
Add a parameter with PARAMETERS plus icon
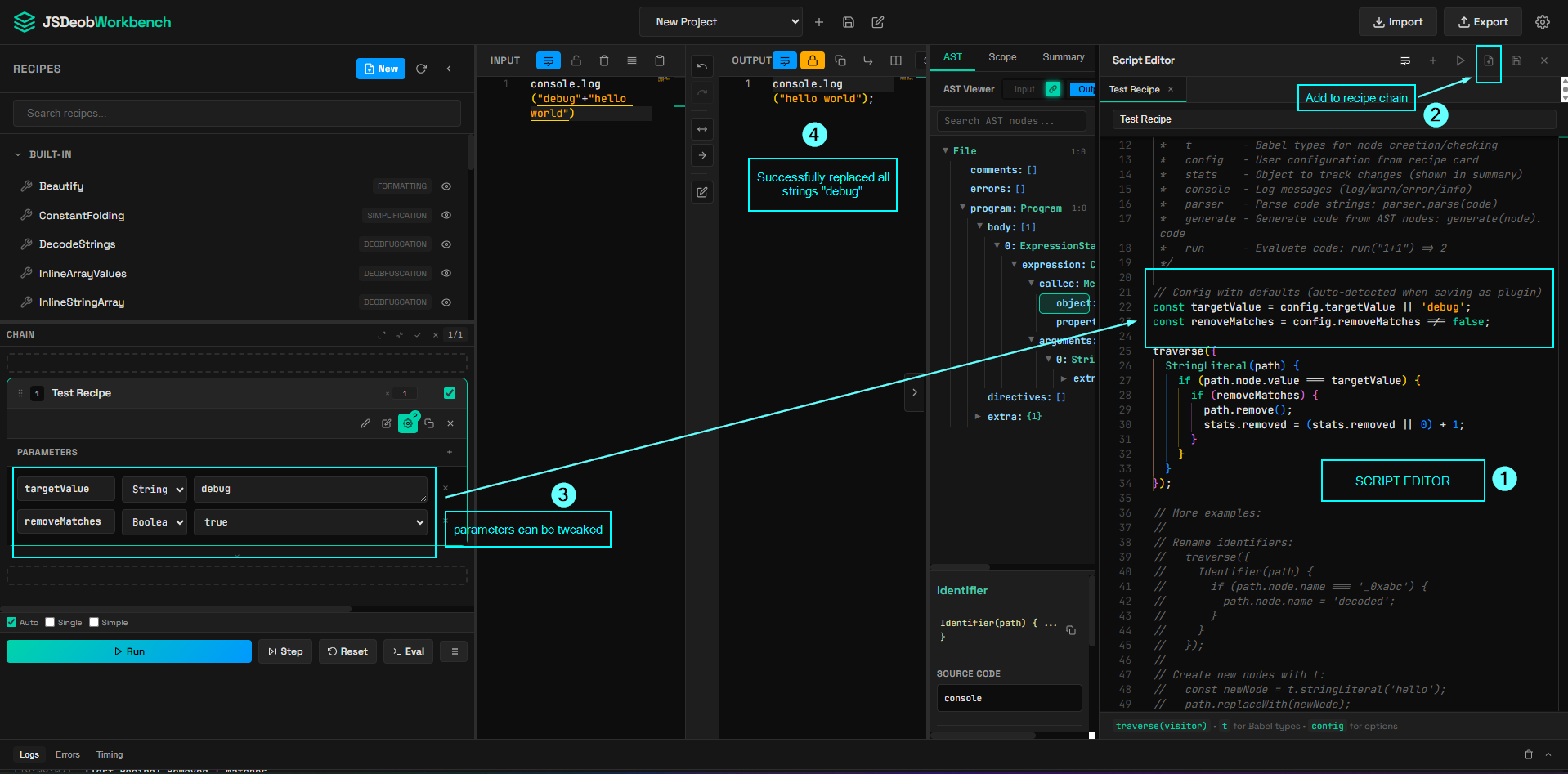coord(450,452)
